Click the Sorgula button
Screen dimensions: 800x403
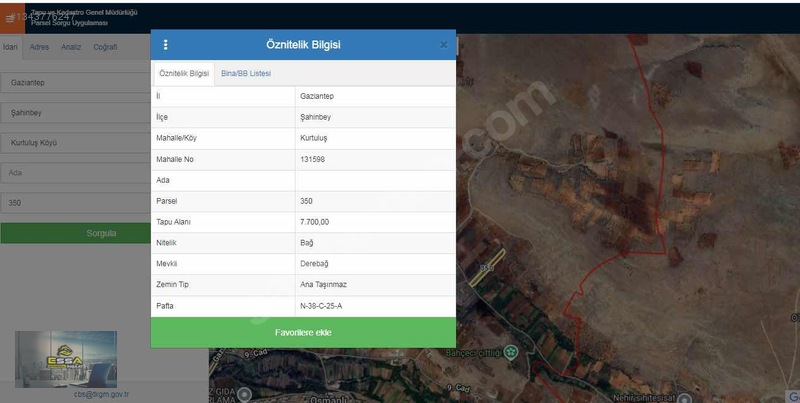click(76, 233)
